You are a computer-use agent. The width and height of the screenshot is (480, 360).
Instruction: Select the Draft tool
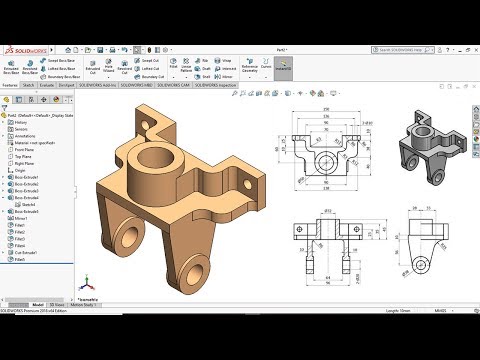tap(202, 69)
